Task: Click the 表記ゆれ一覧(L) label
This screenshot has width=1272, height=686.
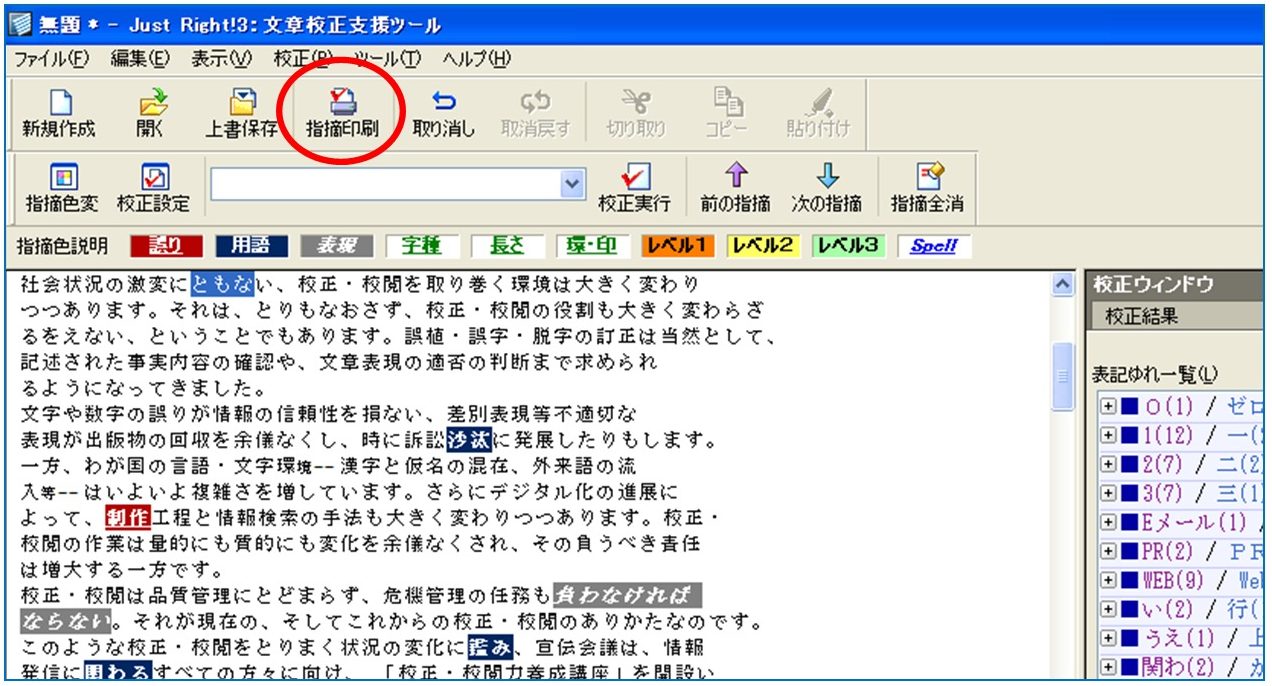Action: point(1154,374)
